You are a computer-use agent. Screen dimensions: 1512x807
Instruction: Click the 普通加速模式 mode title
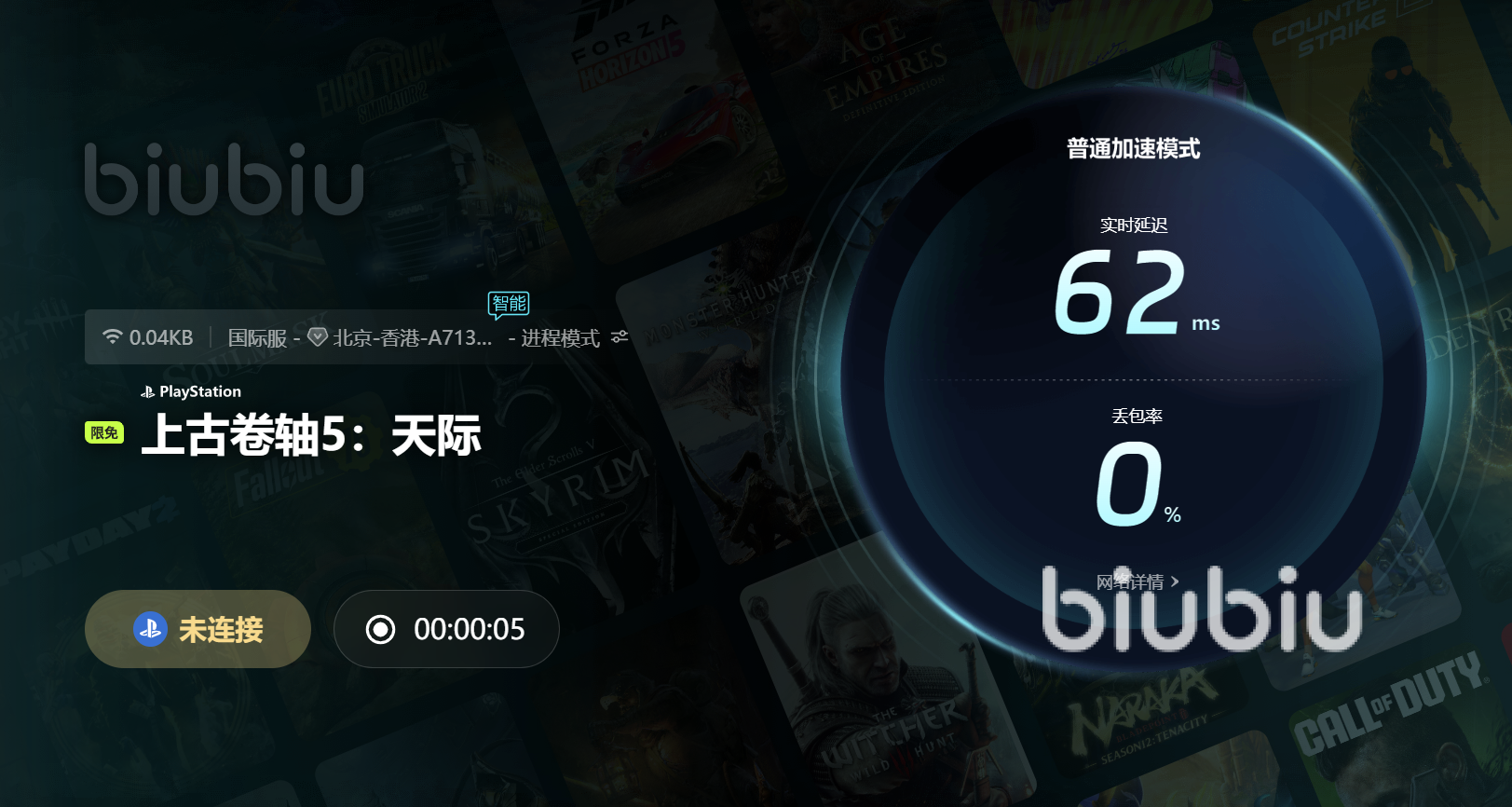coord(1134,148)
